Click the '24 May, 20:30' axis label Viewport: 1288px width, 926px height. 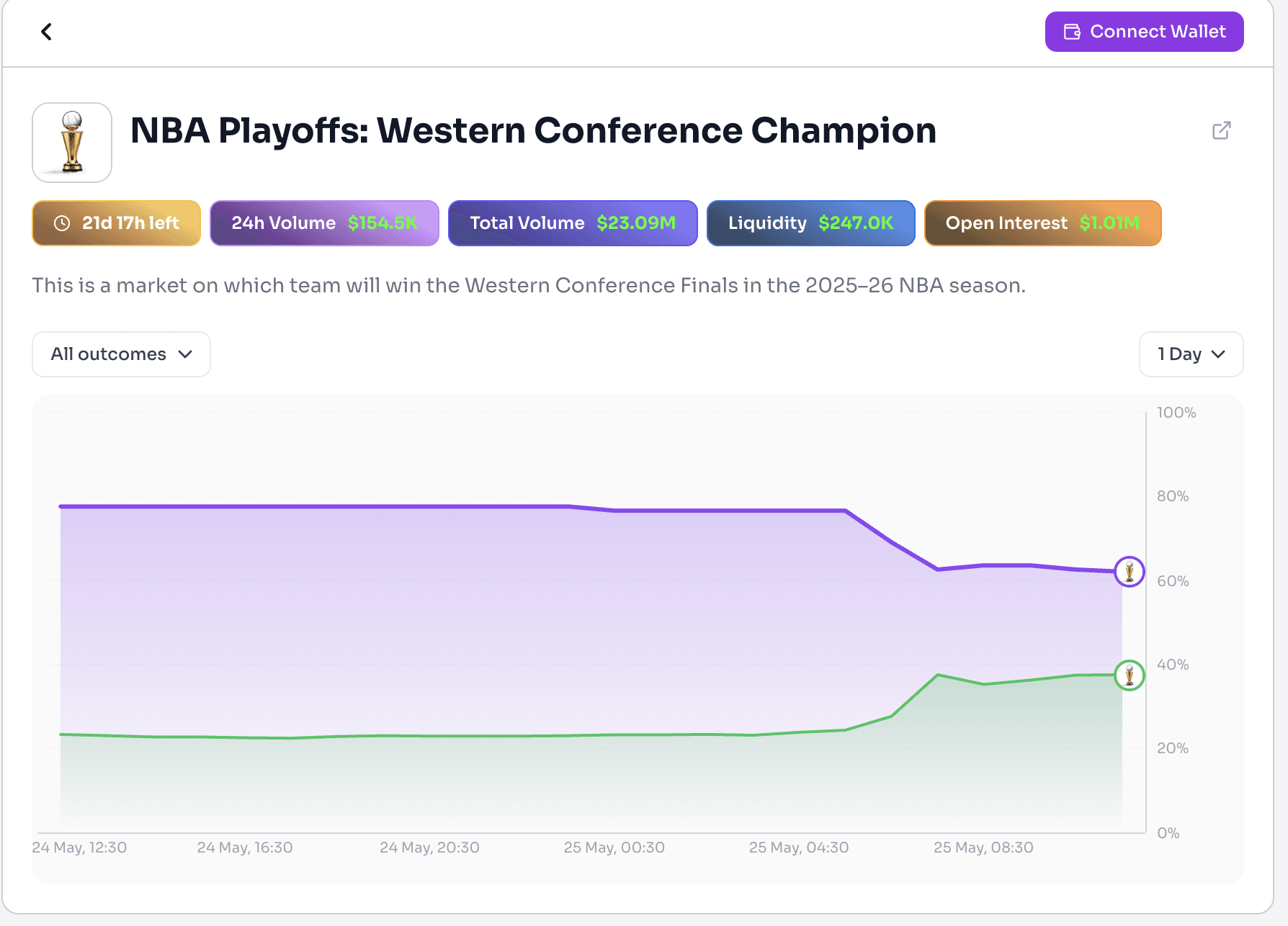point(429,848)
